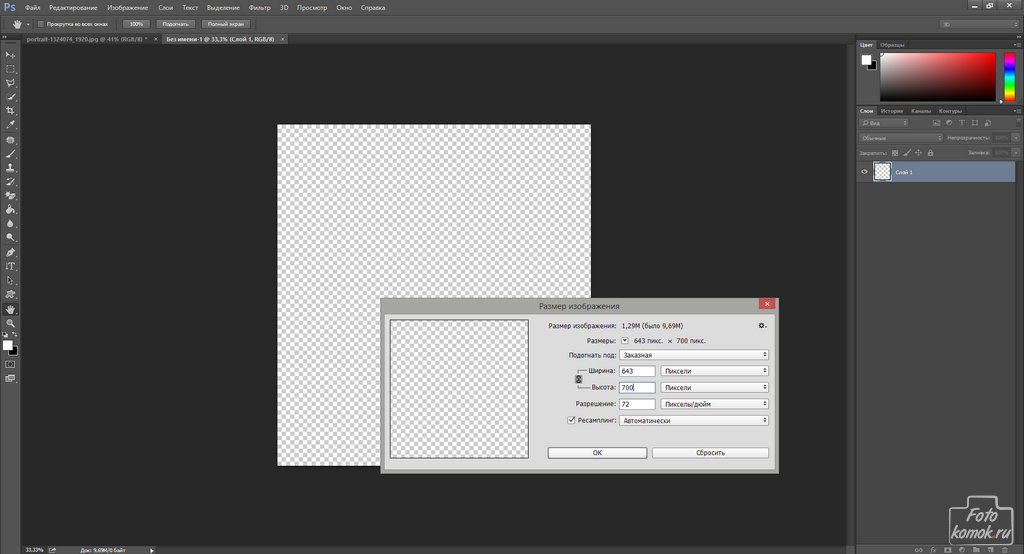
Task: Toggle the Прокрутка во всех окнах checkbox
Action: tap(39, 23)
